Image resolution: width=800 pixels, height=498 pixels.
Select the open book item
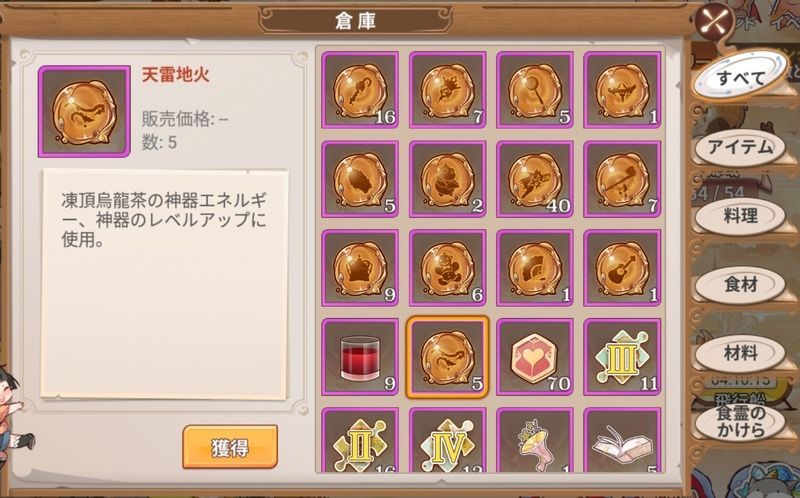[x=622, y=440]
